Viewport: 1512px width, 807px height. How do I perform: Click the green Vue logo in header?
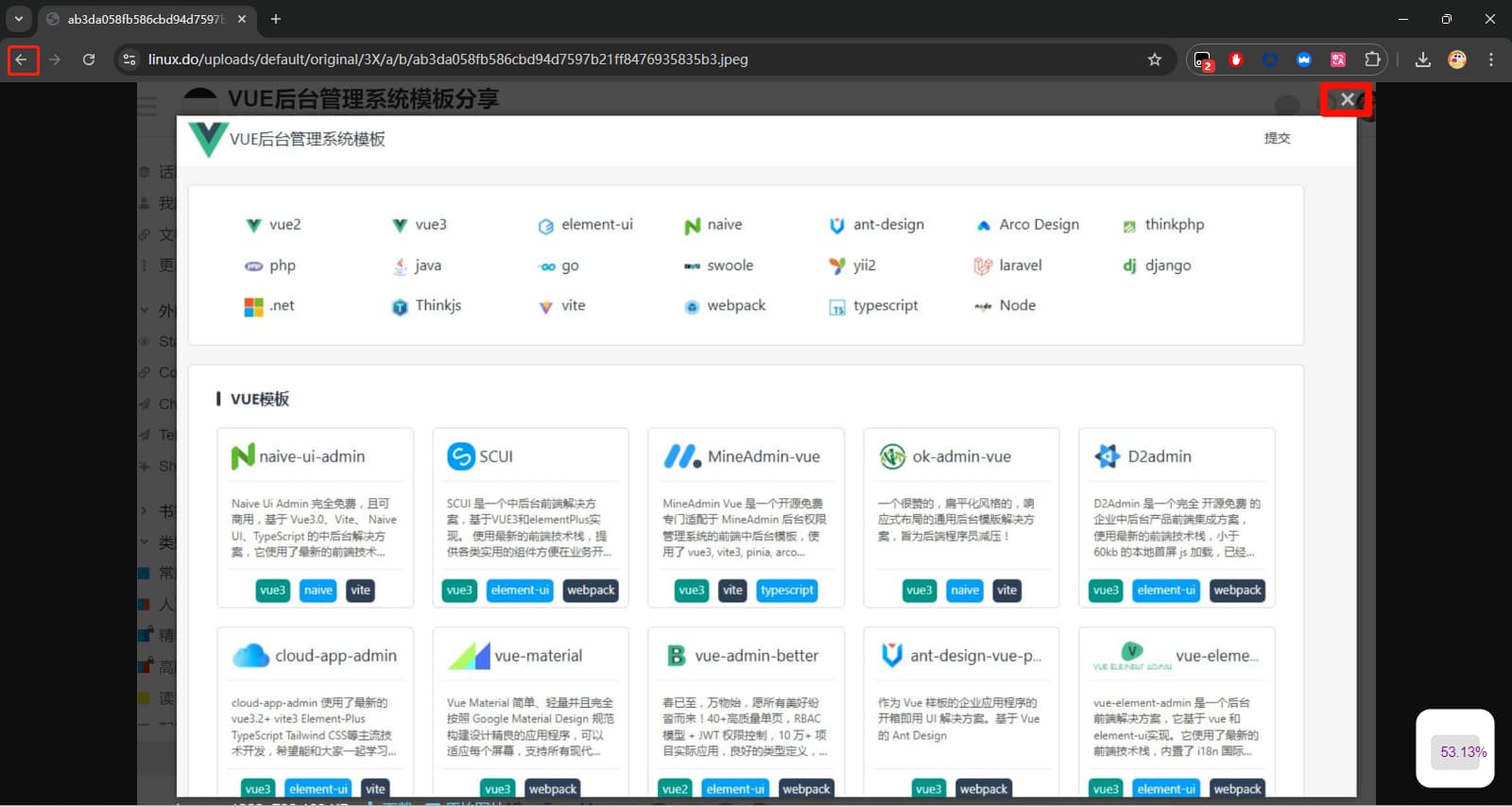[x=207, y=139]
